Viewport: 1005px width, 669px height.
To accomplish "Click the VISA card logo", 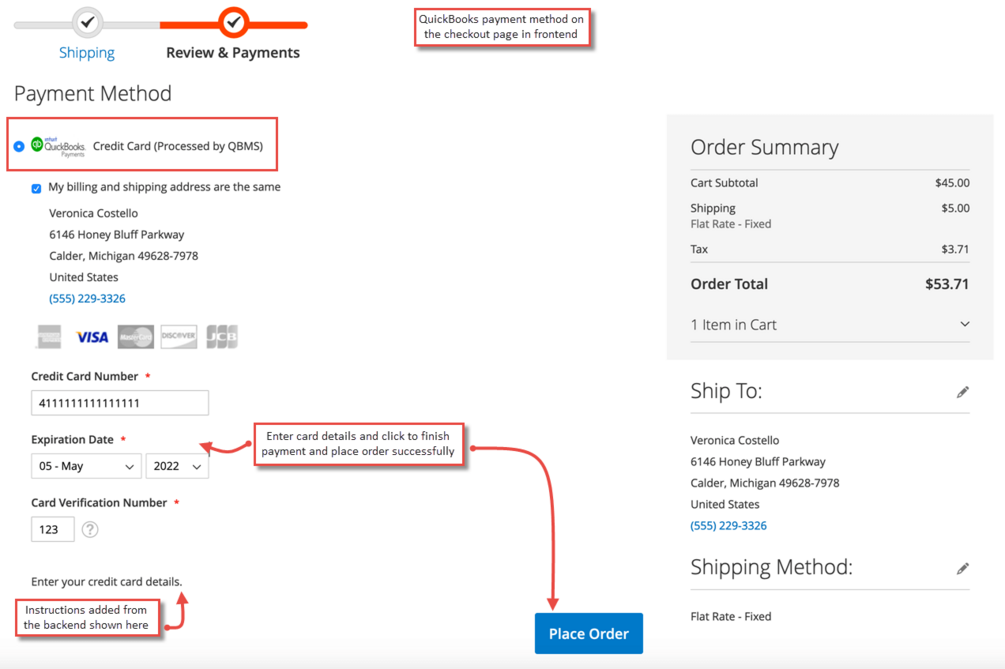I will pos(92,337).
